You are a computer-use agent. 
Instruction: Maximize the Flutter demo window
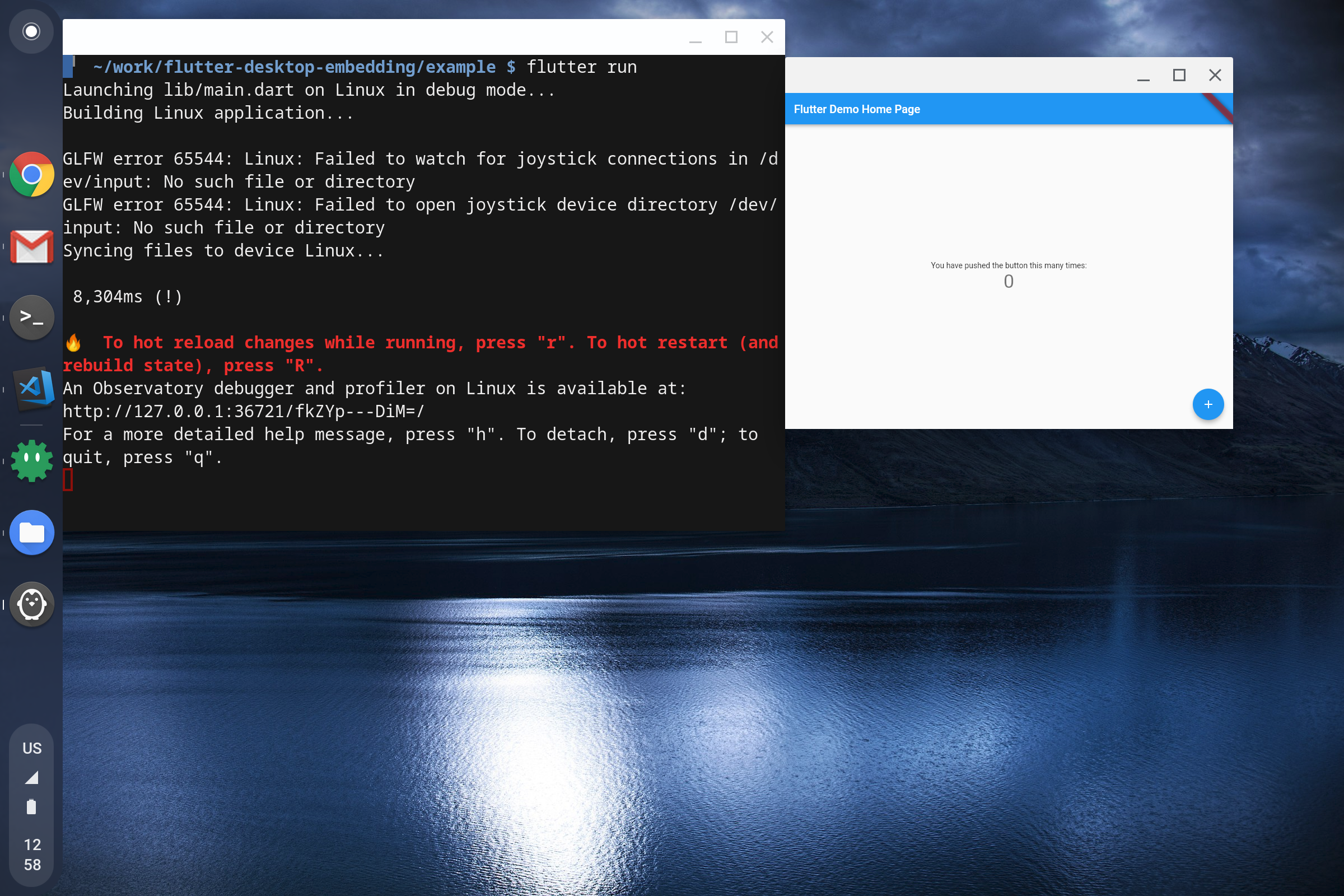[x=1179, y=76]
